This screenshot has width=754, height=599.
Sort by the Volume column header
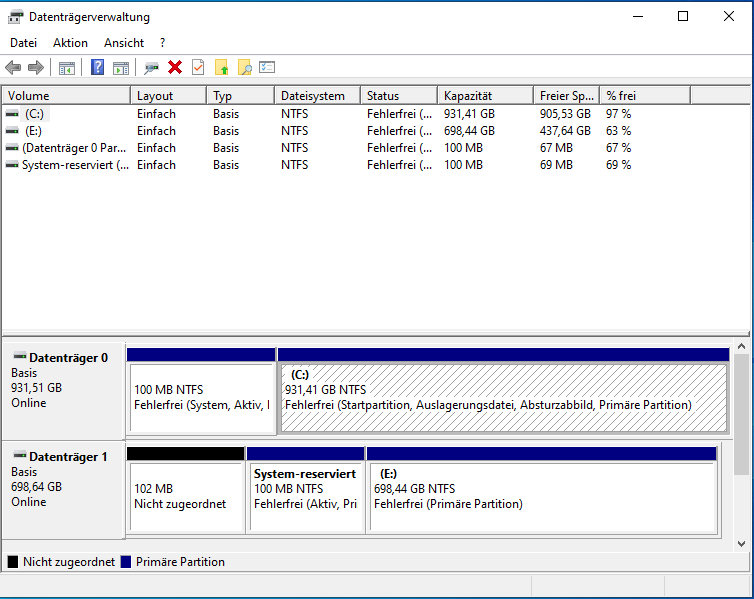tap(66, 96)
